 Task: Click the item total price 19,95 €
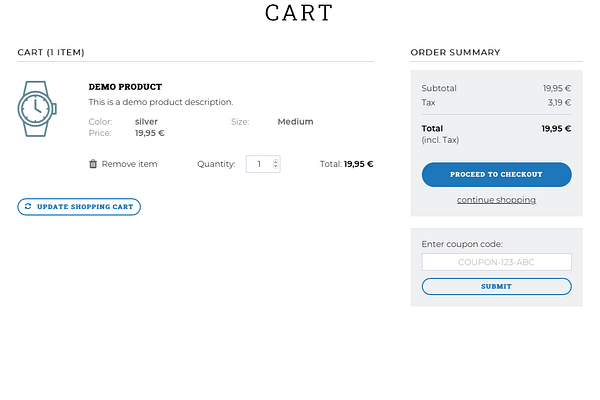coord(358,164)
